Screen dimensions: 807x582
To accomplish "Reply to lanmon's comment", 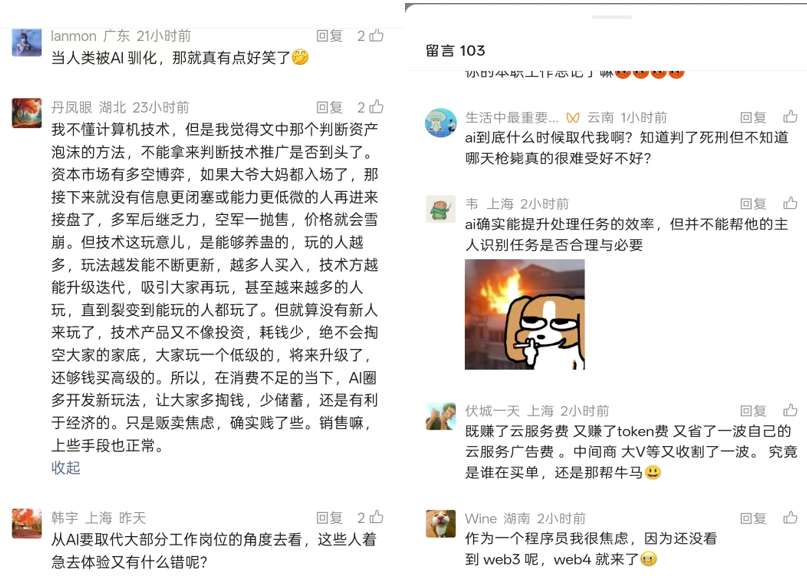I will pyautogui.click(x=329, y=36).
